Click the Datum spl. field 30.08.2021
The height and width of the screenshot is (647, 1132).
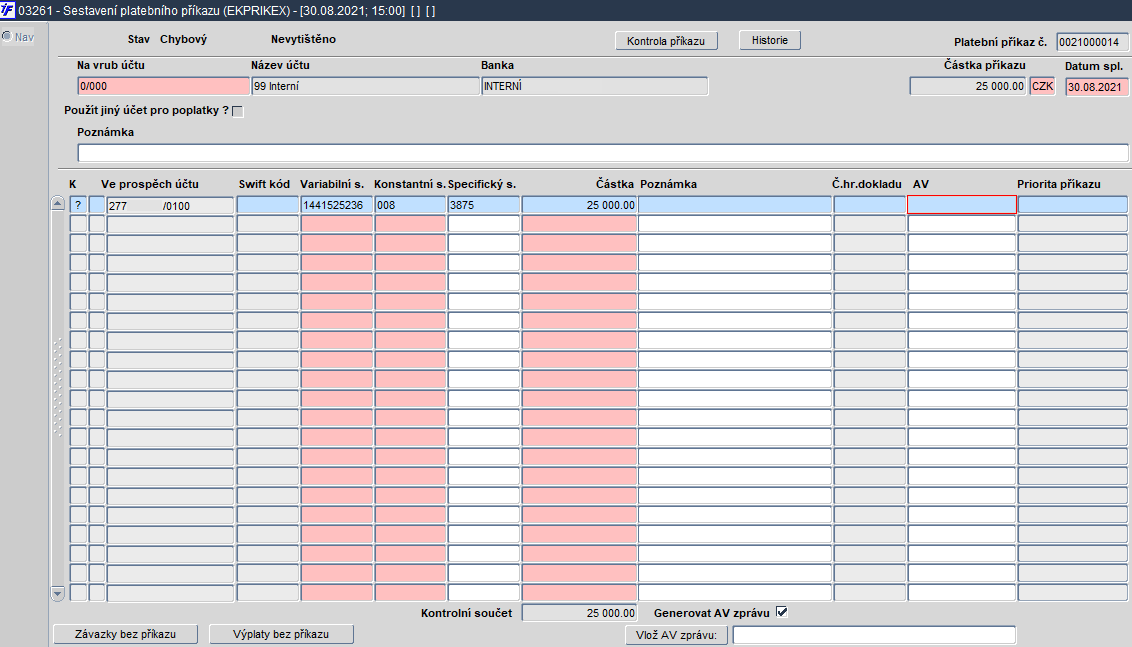pyautogui.click(x=1097, y=87)
